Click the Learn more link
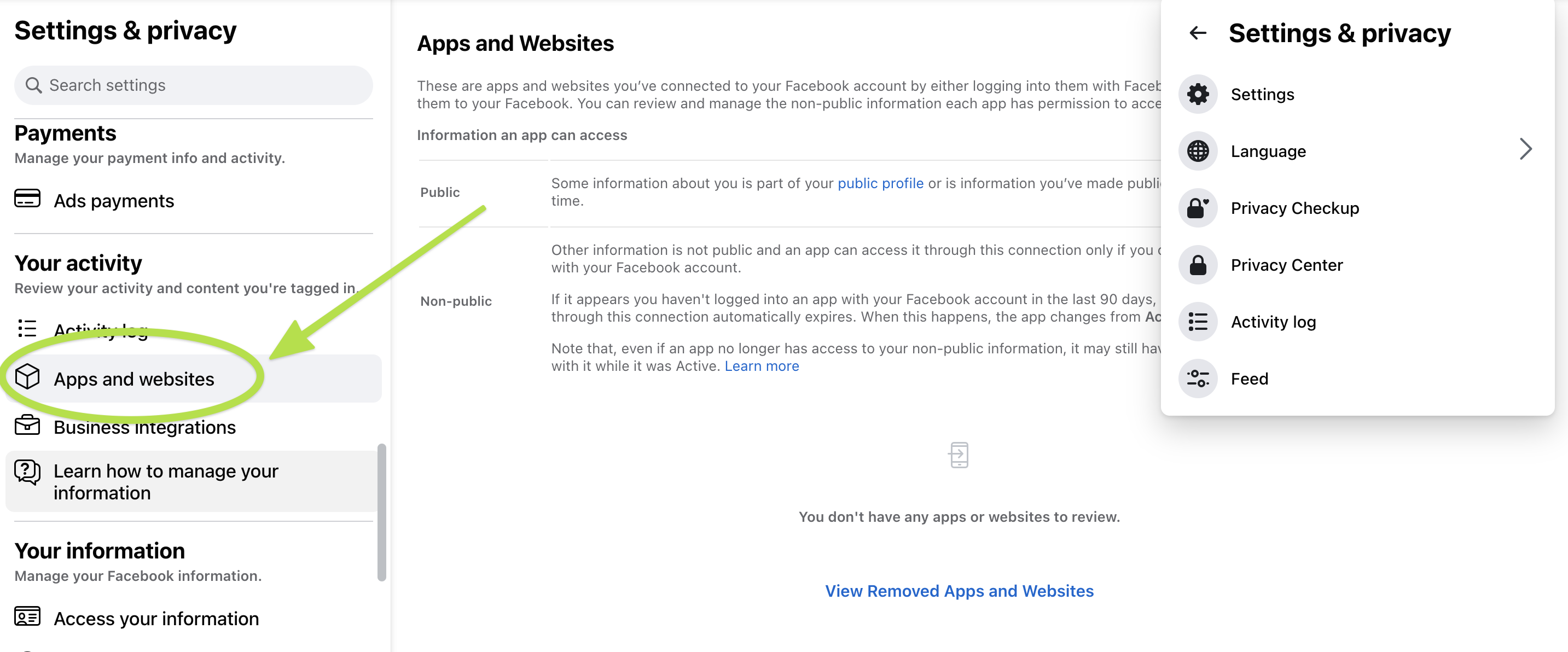 (x=761, y=366)
